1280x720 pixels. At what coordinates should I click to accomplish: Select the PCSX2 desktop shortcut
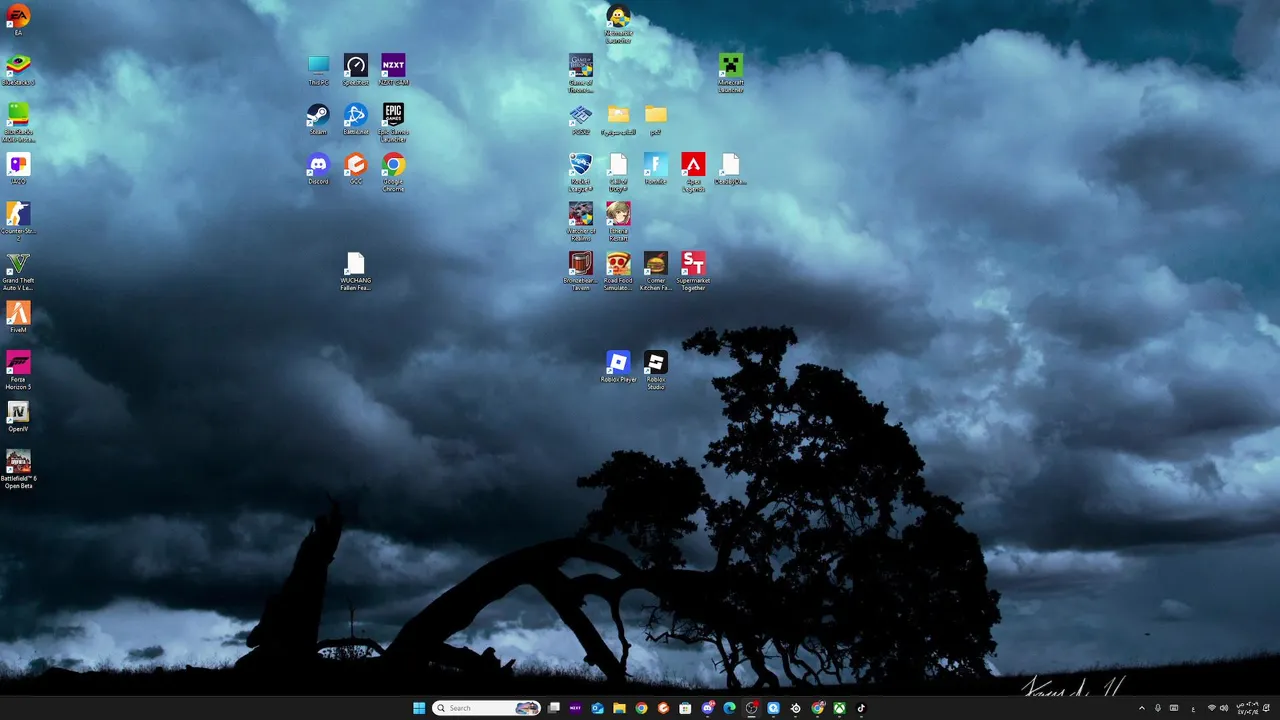pyautogui.click(x=581, y=119)
